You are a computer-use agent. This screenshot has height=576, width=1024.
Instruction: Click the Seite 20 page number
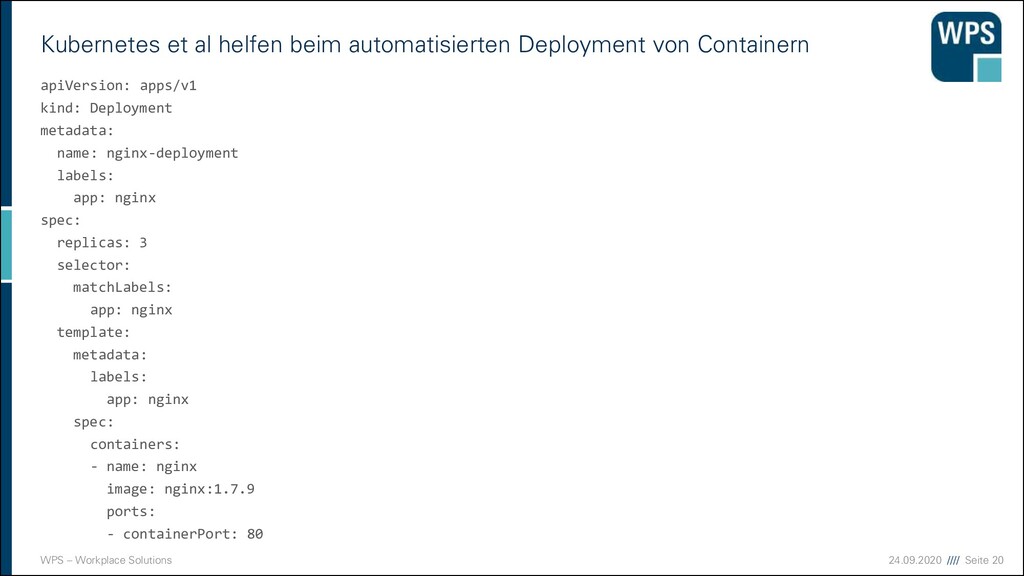pyautogui.click(x=984, y=560)
